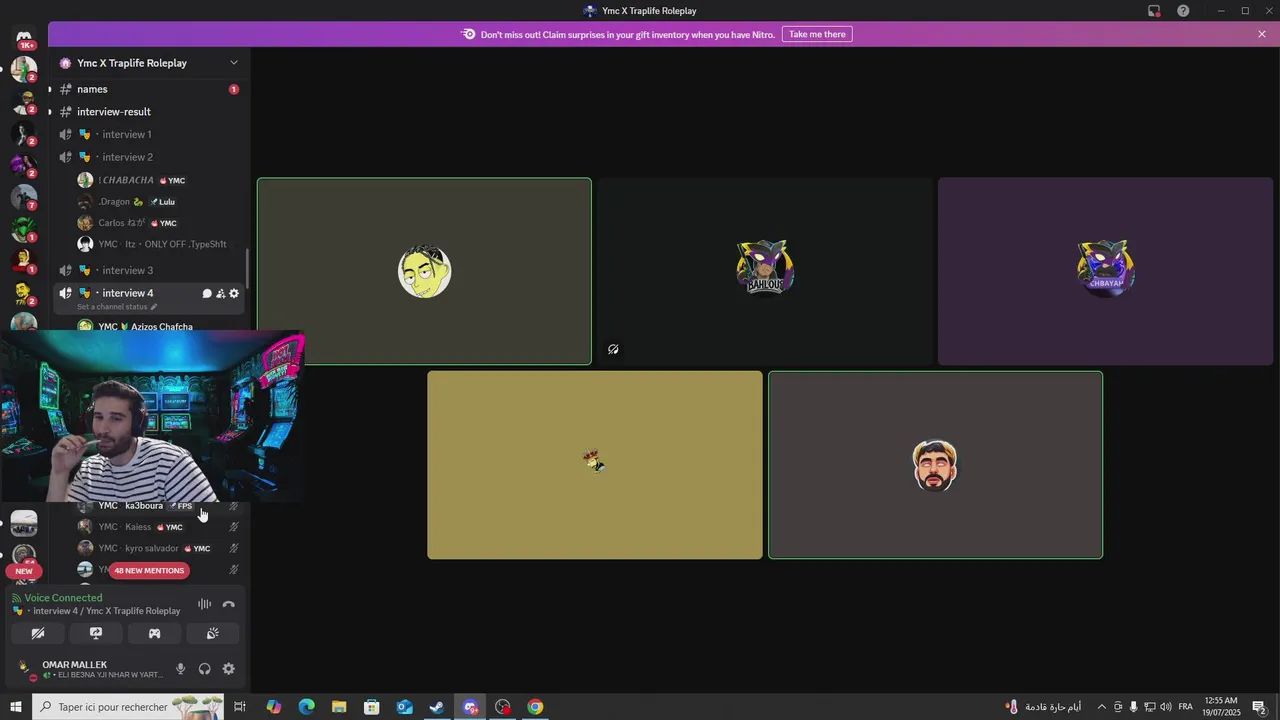
Task: Click the Take me there button
Action: click(x=817, y=34)
